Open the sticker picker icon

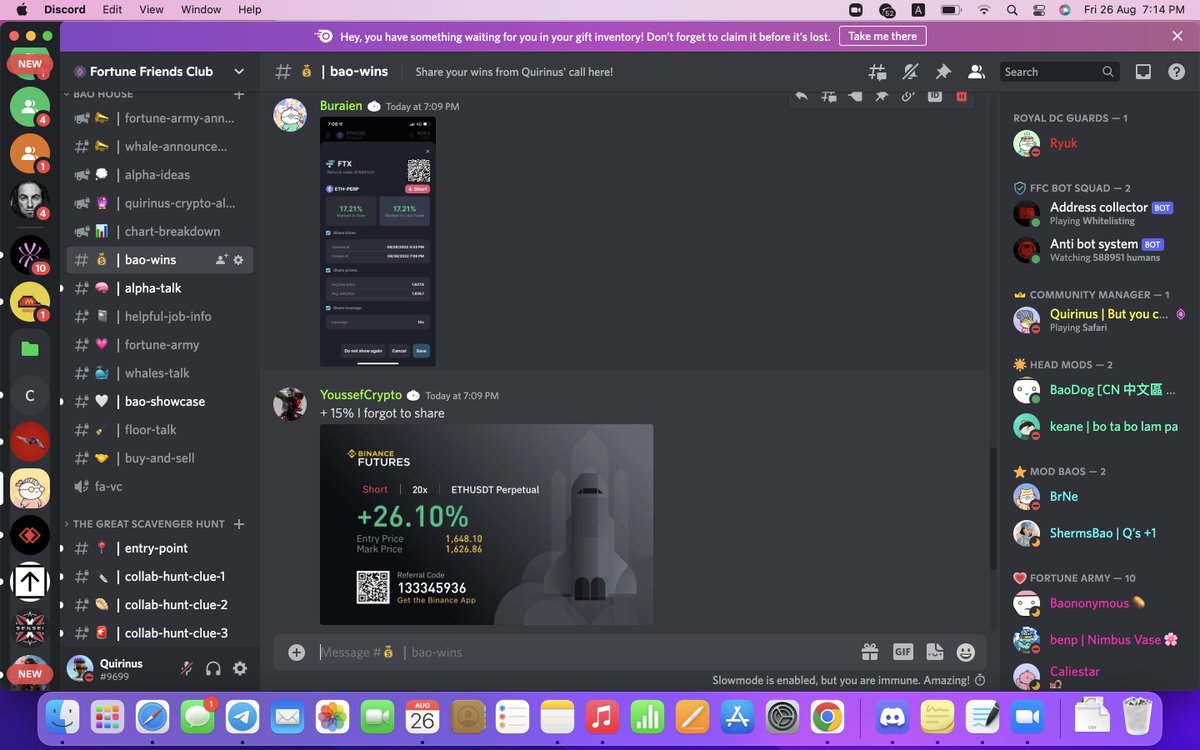pyautogui.click(x=935, y=652)
